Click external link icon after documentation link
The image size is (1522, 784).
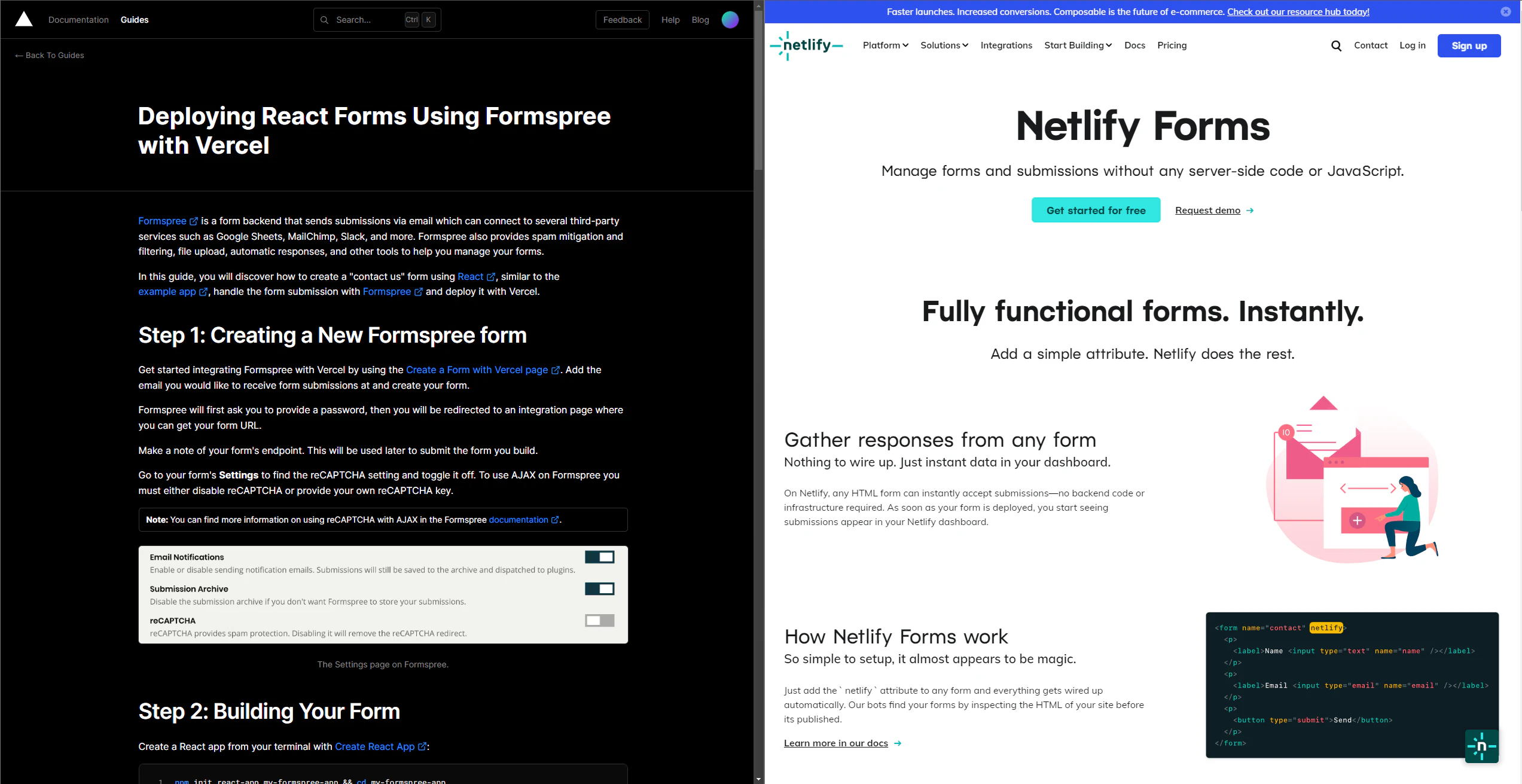click(x=555, y=520)
